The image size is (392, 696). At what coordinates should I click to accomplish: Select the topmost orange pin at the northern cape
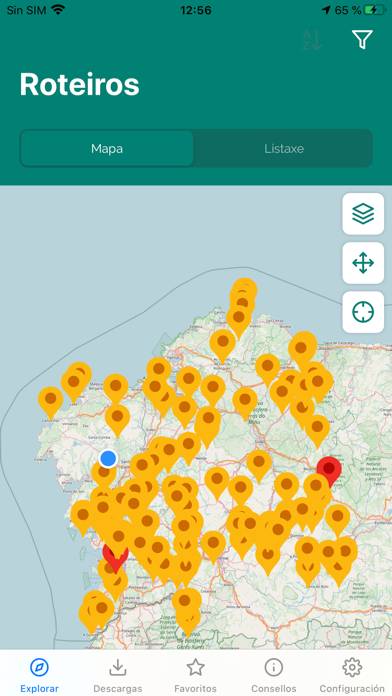244,288
